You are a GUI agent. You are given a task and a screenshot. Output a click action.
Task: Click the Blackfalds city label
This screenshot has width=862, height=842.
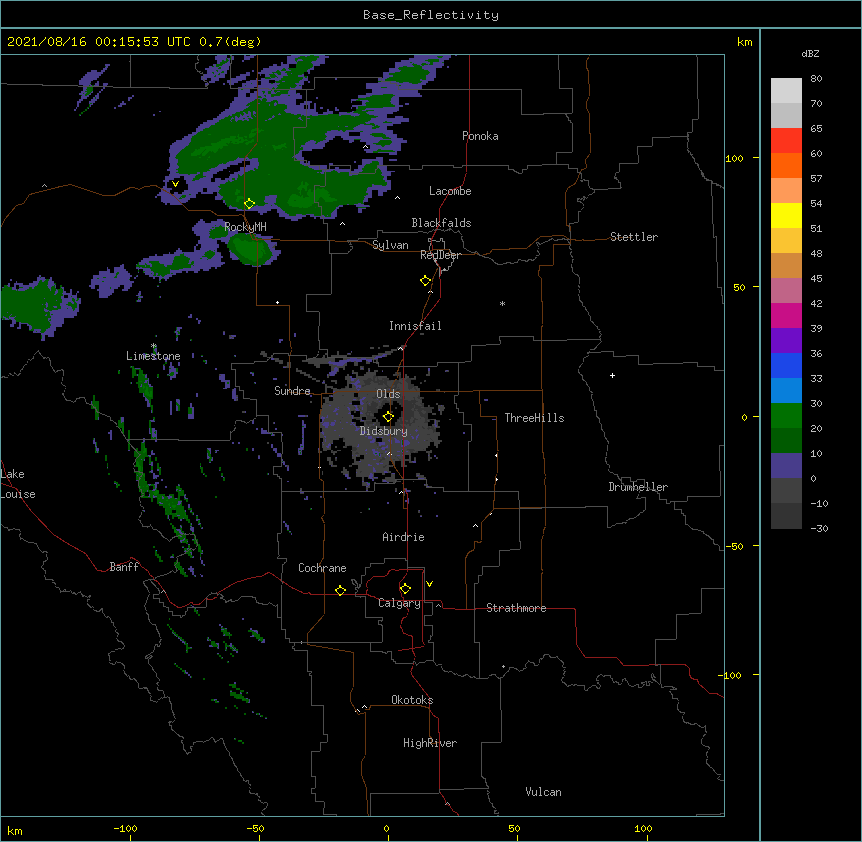tap(441, 223)
